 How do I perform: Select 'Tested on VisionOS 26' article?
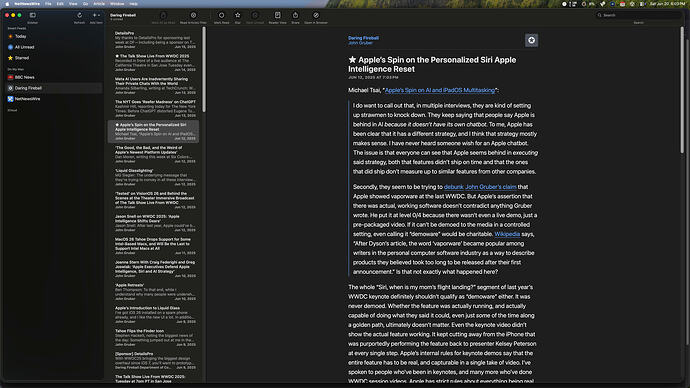pyautogui.click(x=153, y=200)
